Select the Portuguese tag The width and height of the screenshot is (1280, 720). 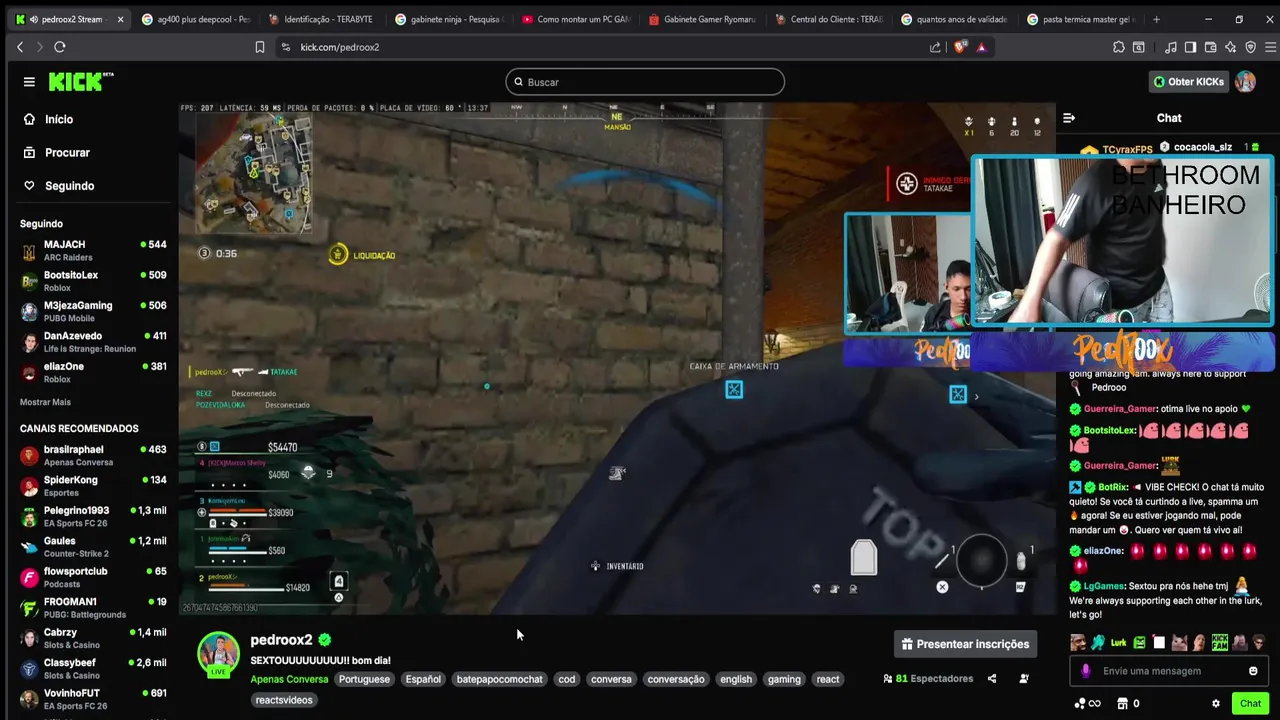point(364,679)
